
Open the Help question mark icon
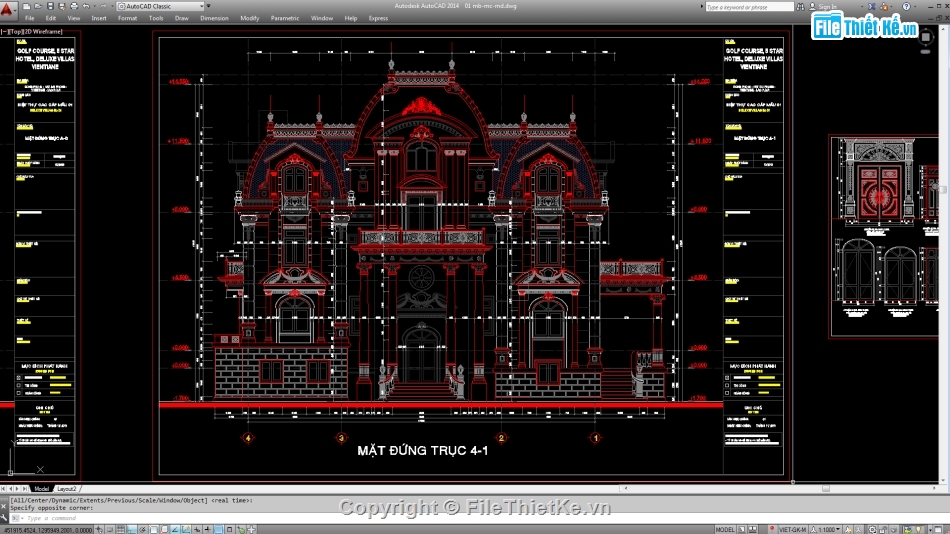(x=906, y=7)
